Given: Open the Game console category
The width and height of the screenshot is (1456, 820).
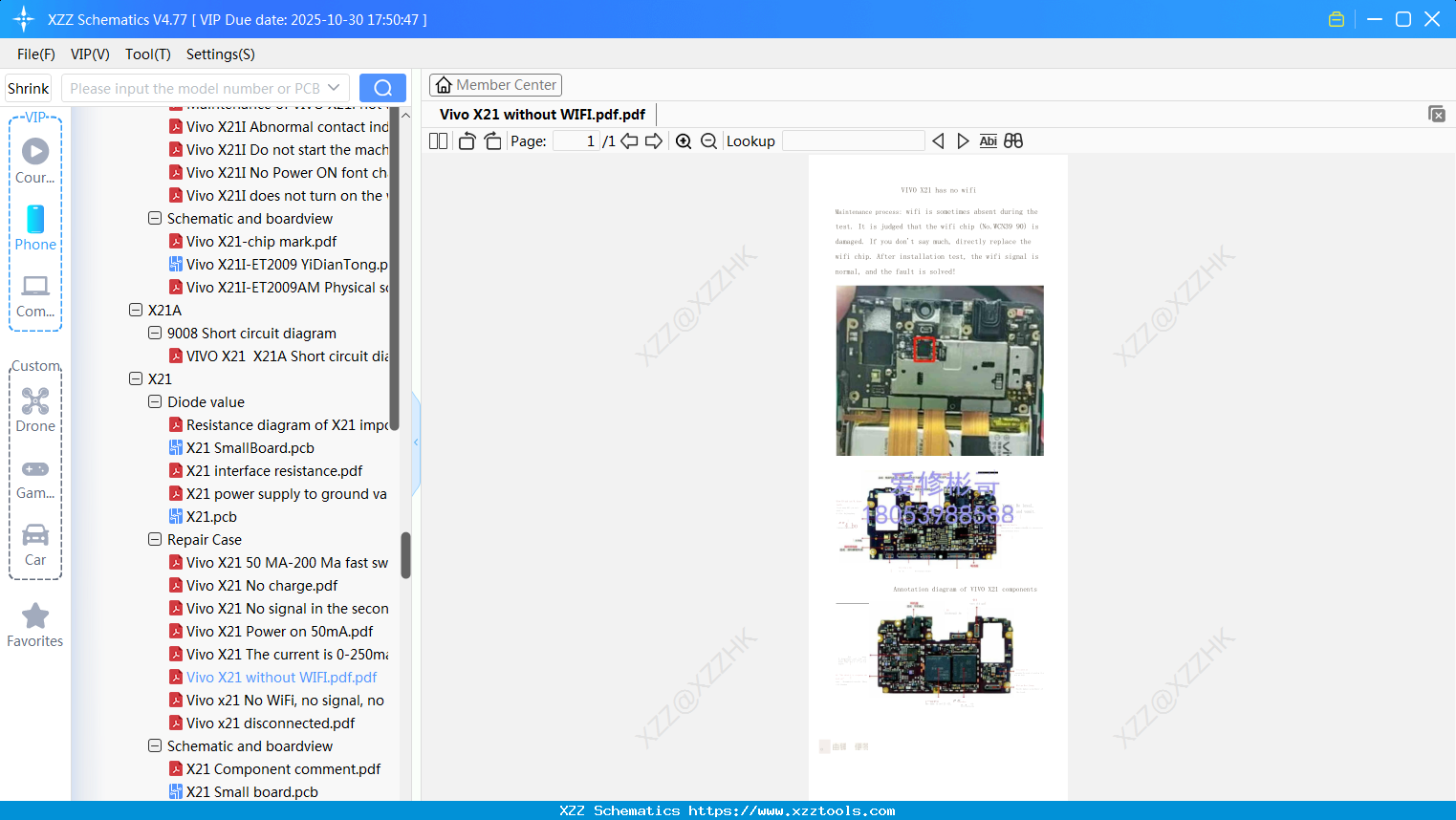Looking at the screenshot, I should coord(35,478).
